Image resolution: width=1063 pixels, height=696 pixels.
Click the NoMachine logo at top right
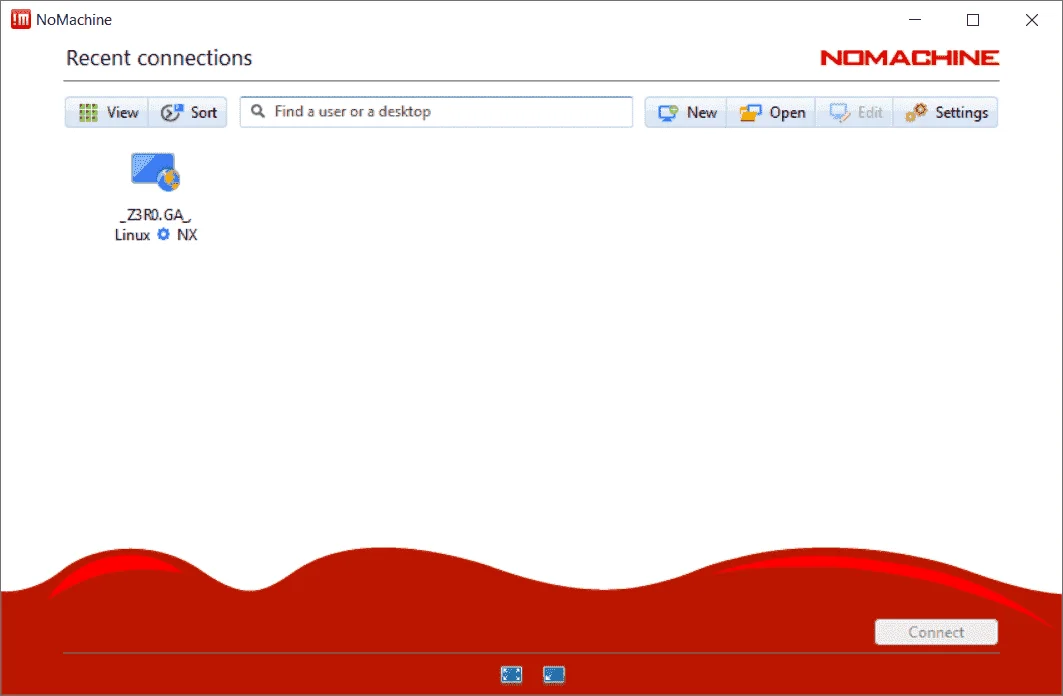(909, 58)
